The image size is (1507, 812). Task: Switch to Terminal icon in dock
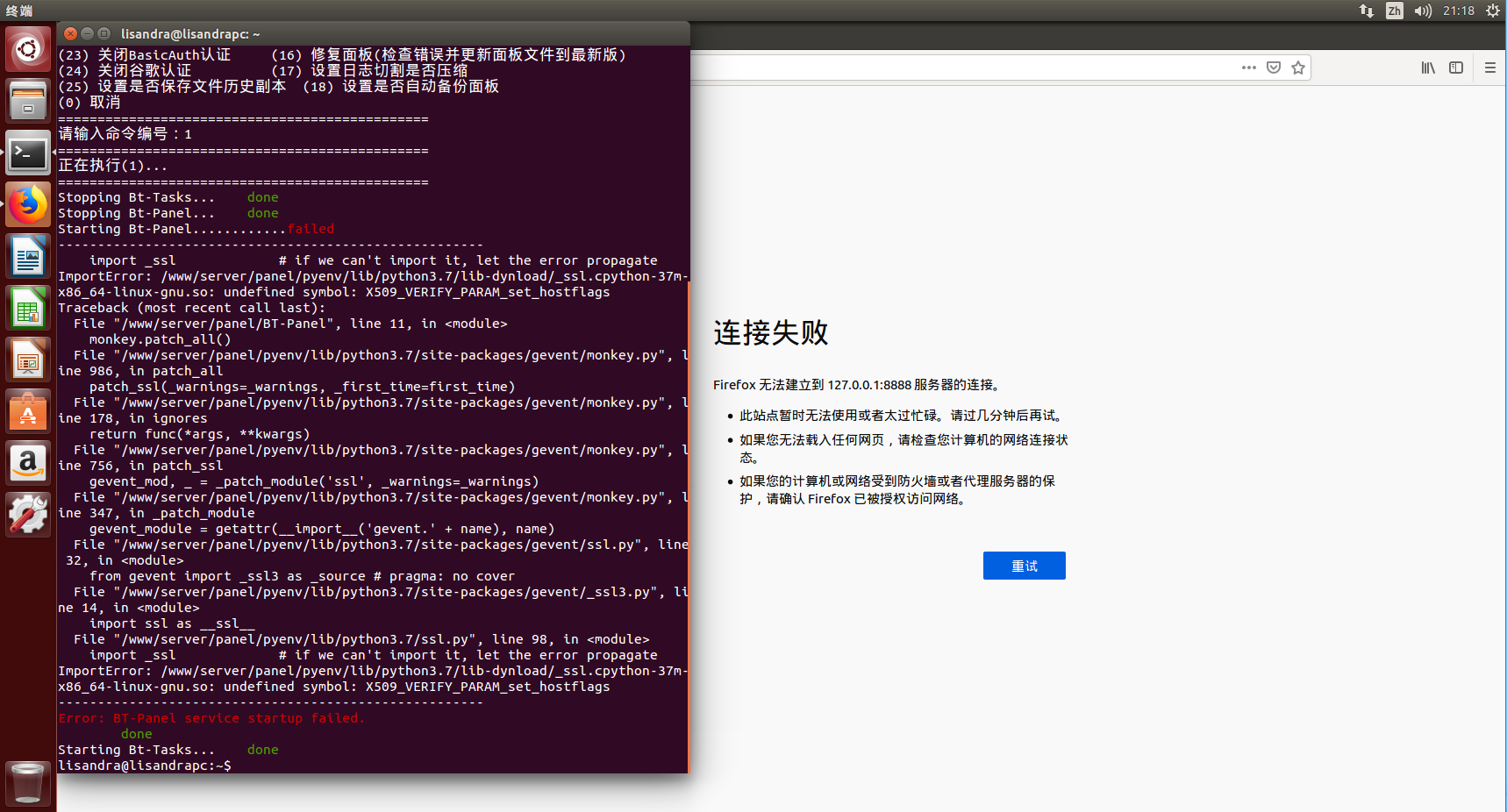click(x=28, y=153)
